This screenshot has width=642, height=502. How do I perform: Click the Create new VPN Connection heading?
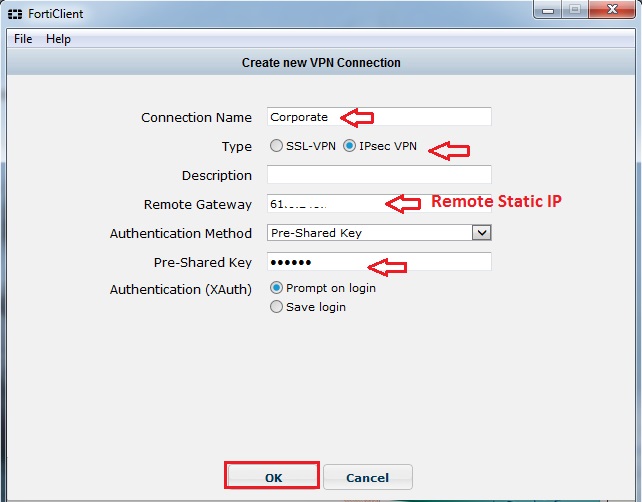(x=321, y=63)
